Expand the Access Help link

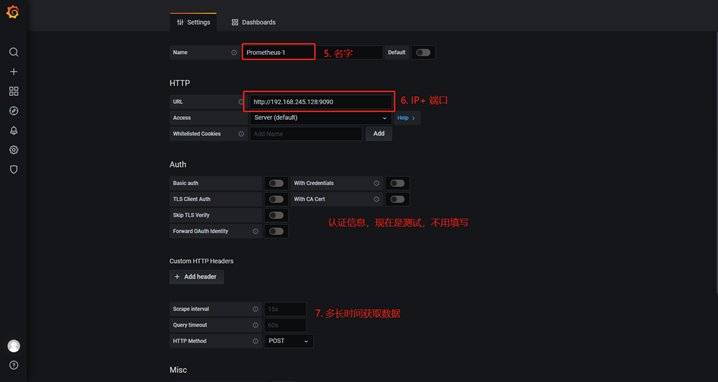pos(407,118)
